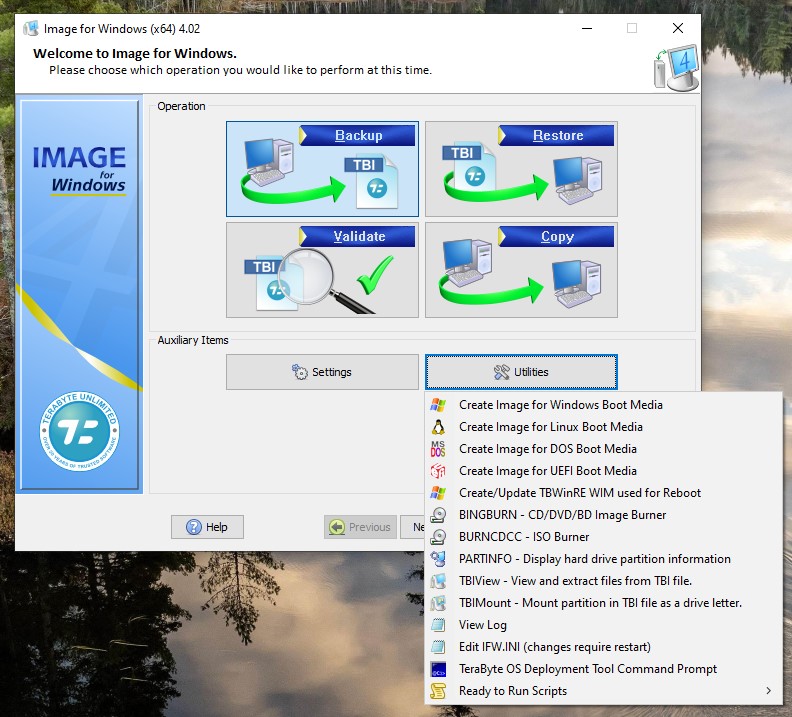The height and width of the screenshot is (717, 792).
Task: Click the green back arrow icon on Previous
Action: pos(336,527)
